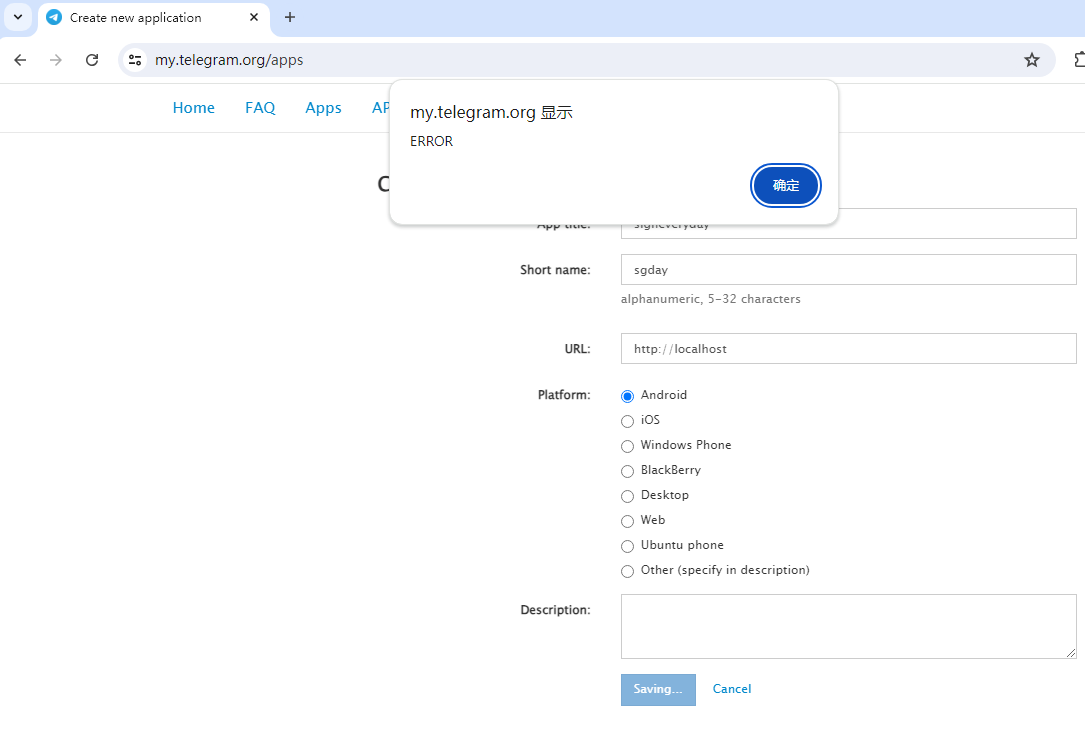The height and width of the screenshot is (747, 1085).
Task: Click the Description text area
Action: coord(848,627)
